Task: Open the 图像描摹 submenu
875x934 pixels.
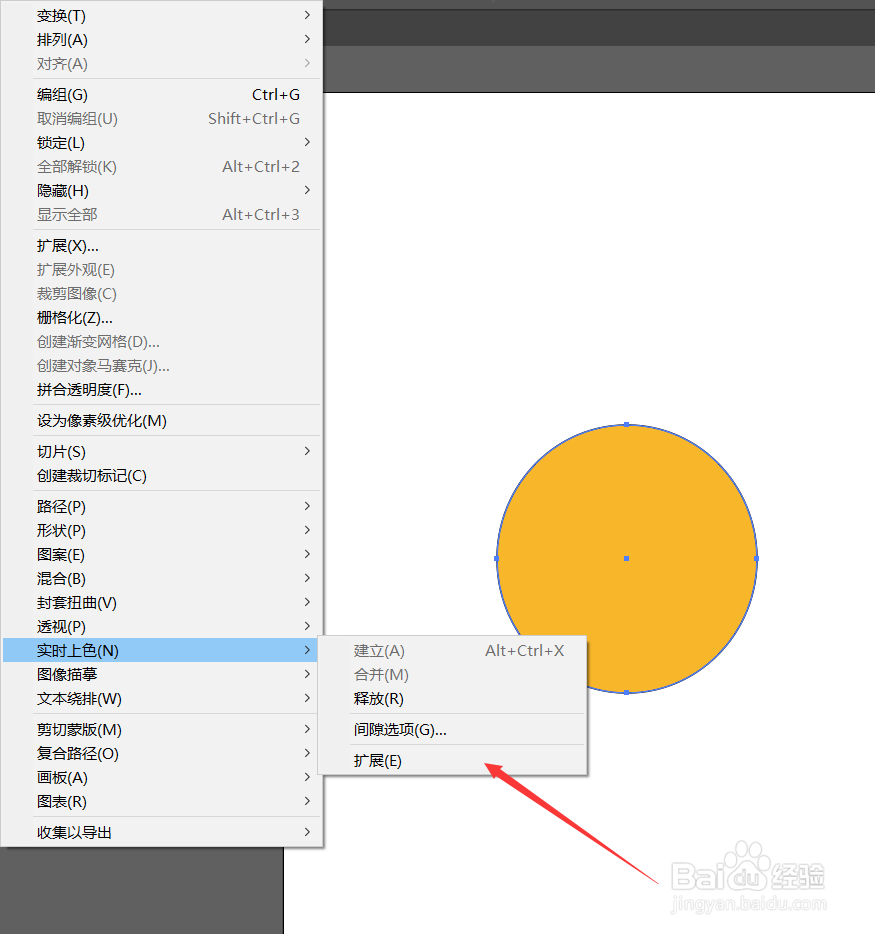Action: 162,674
